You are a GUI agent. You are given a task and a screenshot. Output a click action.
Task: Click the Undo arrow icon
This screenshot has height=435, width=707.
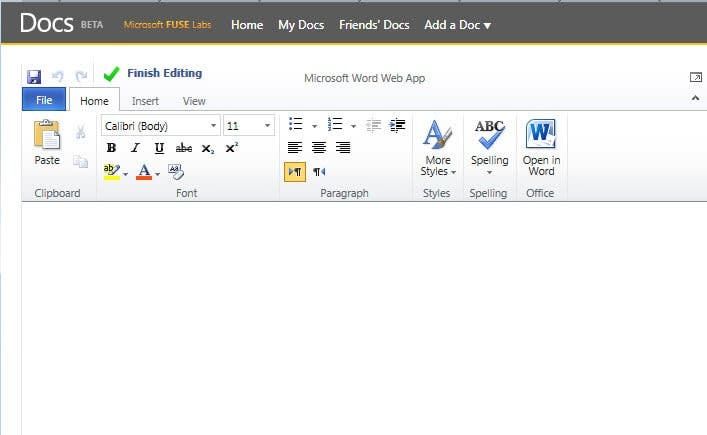pyautogui.click(x=58, y=76)
